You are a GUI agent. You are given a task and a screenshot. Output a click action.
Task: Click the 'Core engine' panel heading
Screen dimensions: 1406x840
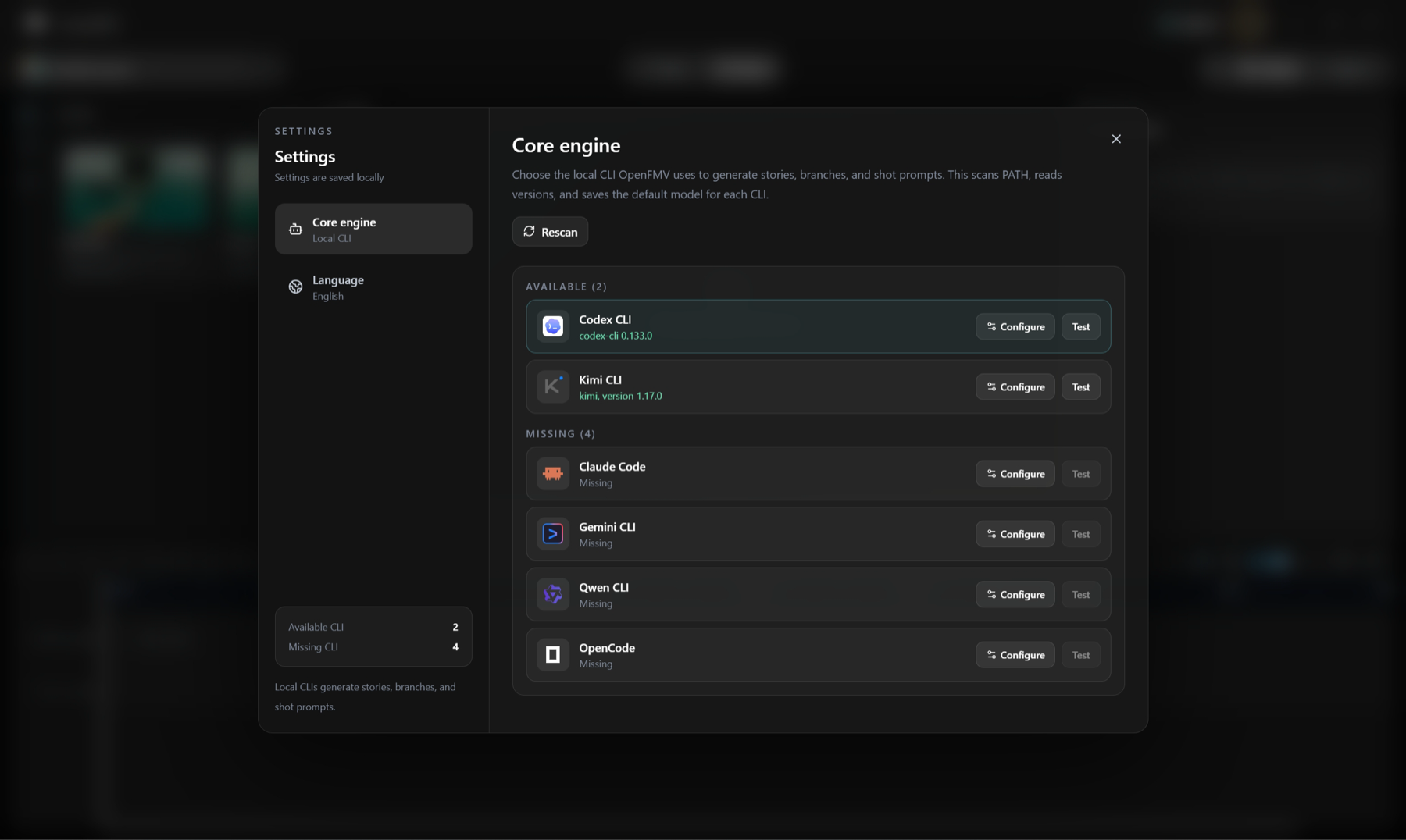566,145
